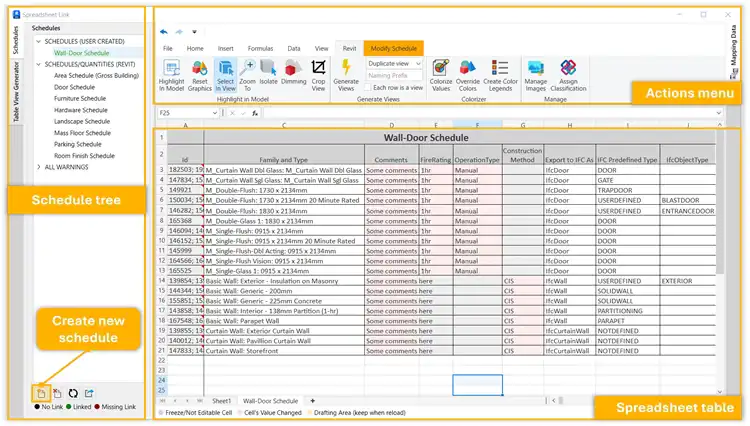Select Furniture Schedule in the tree
Image resolution: width=750 pixels, height=426 pixels.
(80, 98)
